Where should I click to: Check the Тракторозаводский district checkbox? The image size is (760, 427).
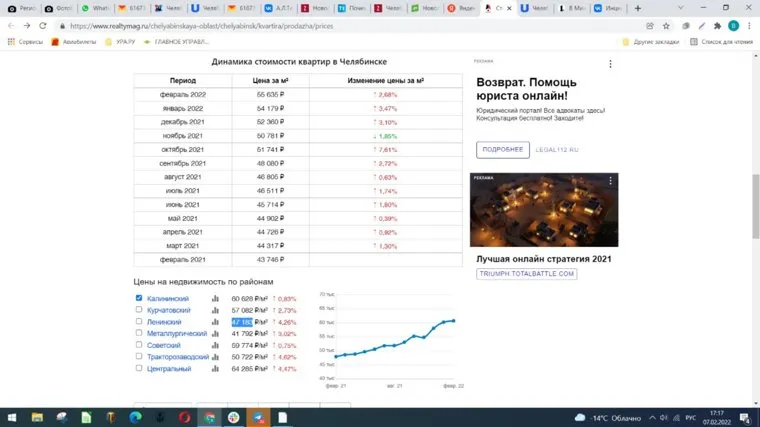point(139,357)
